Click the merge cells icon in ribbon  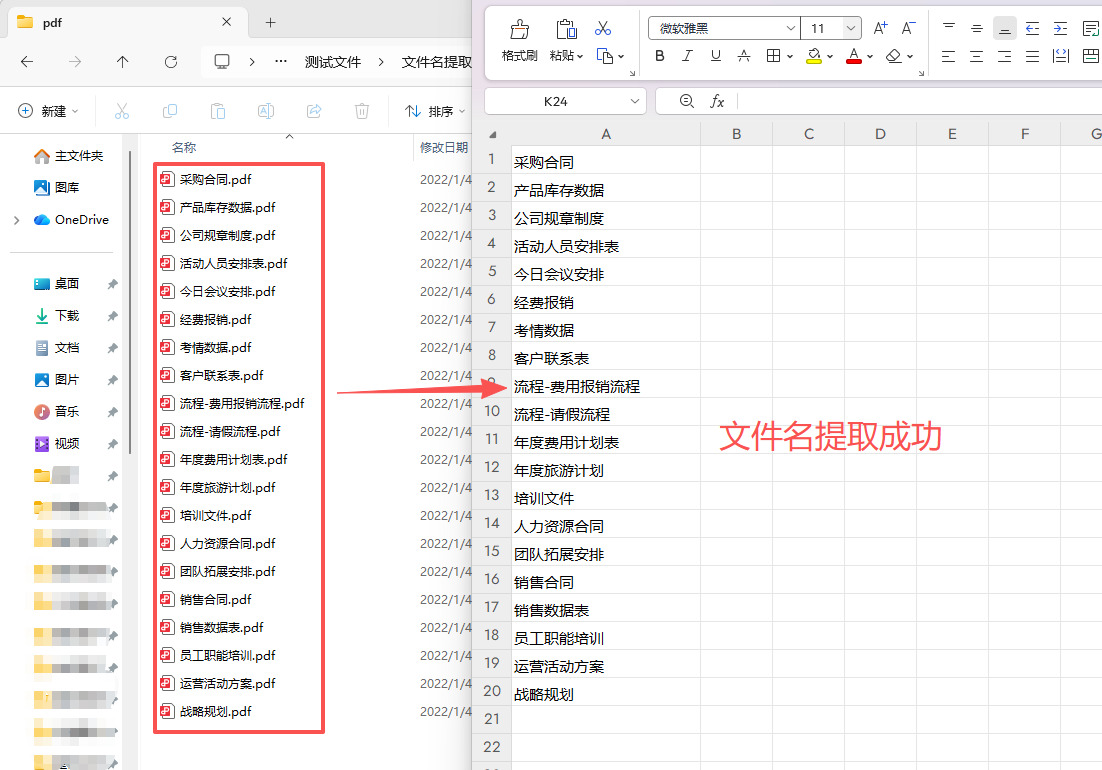pos(1091,56)
